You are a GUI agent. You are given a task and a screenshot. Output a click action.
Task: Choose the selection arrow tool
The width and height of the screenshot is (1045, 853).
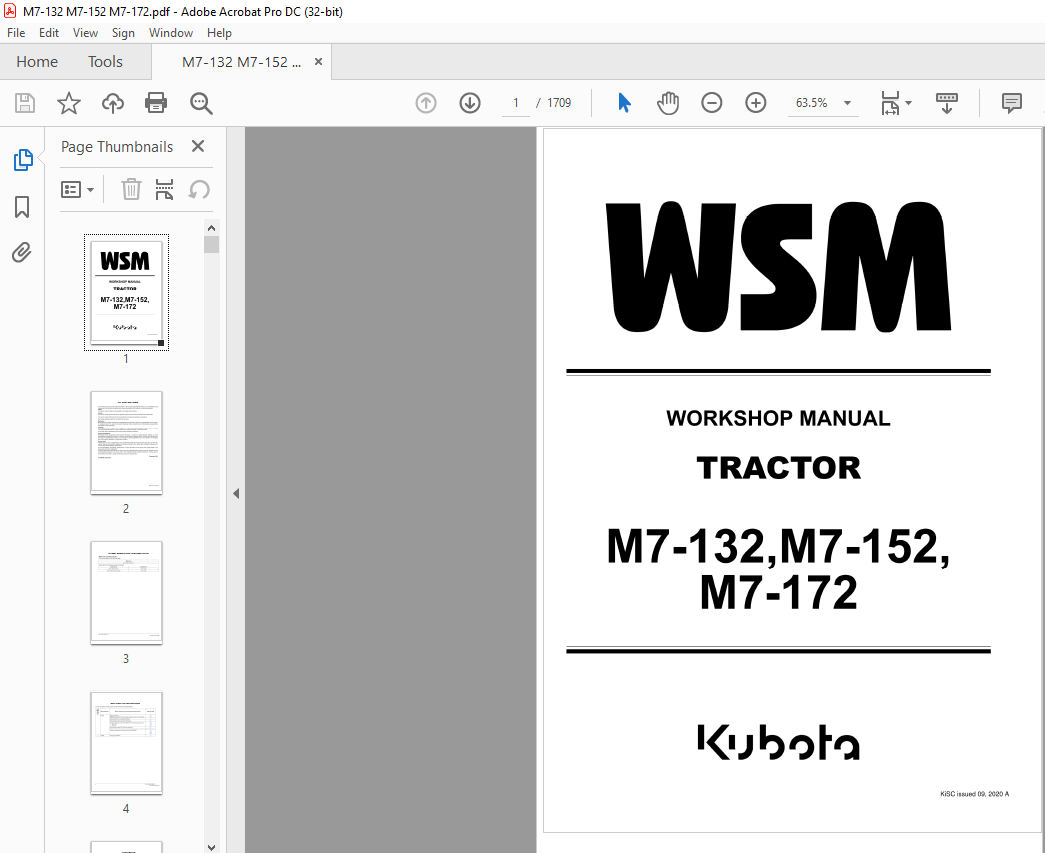coord(624,103)
